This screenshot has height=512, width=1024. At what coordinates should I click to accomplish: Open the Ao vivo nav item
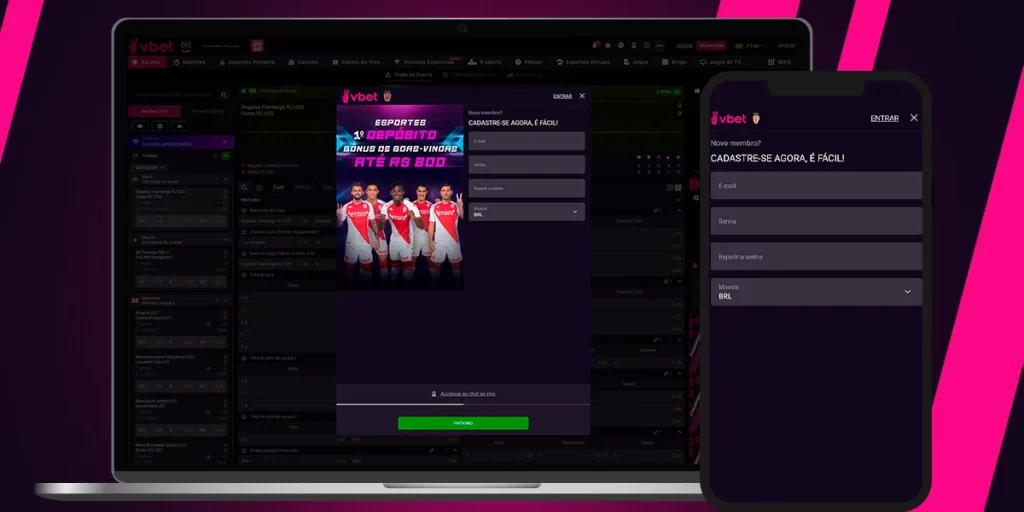click(x=146, y=62)
